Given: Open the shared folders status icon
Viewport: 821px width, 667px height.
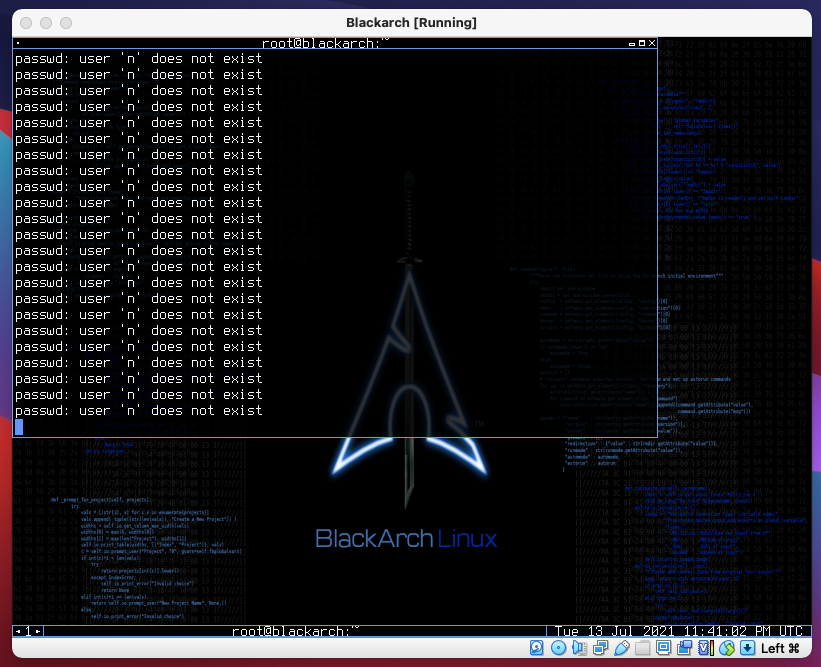Looking at the screenshot, I should (x=641, y=648).
